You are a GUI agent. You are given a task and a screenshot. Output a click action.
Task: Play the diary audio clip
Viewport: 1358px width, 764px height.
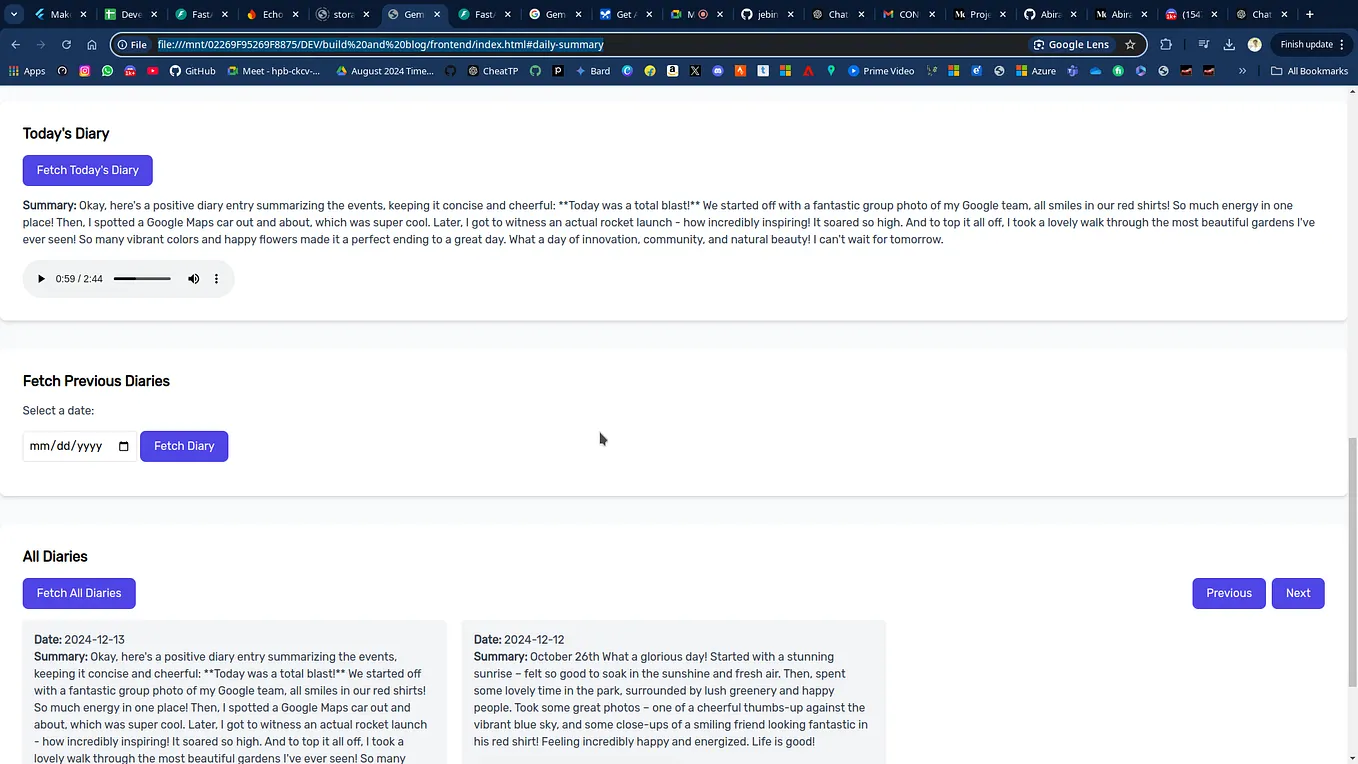click(41, 279)
